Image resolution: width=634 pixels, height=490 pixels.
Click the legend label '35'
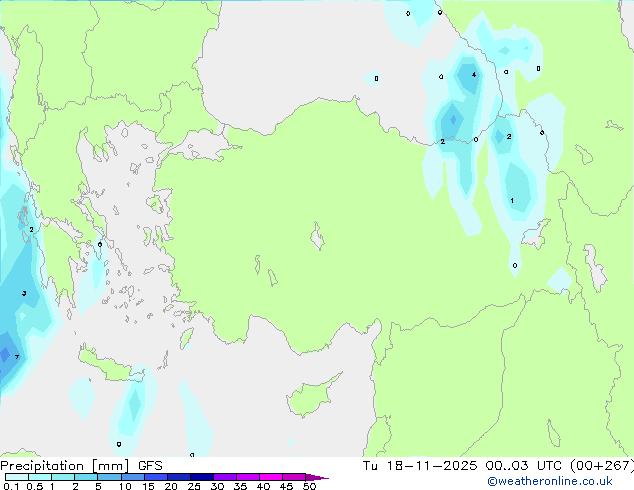pyautogui.click(x=240, y=486)
